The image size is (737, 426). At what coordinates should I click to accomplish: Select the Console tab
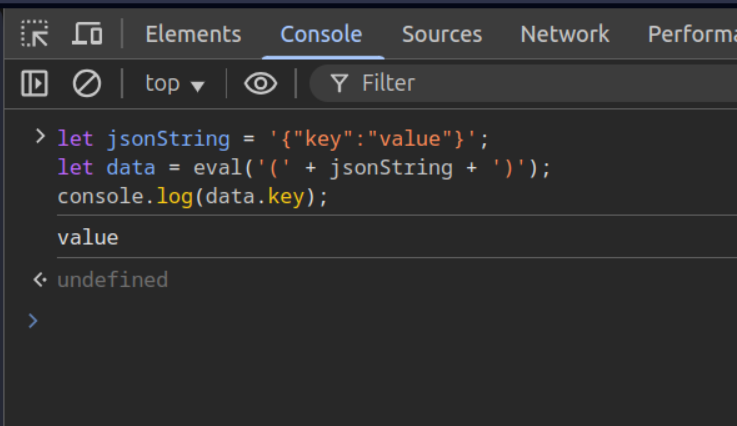pos(321,34)
